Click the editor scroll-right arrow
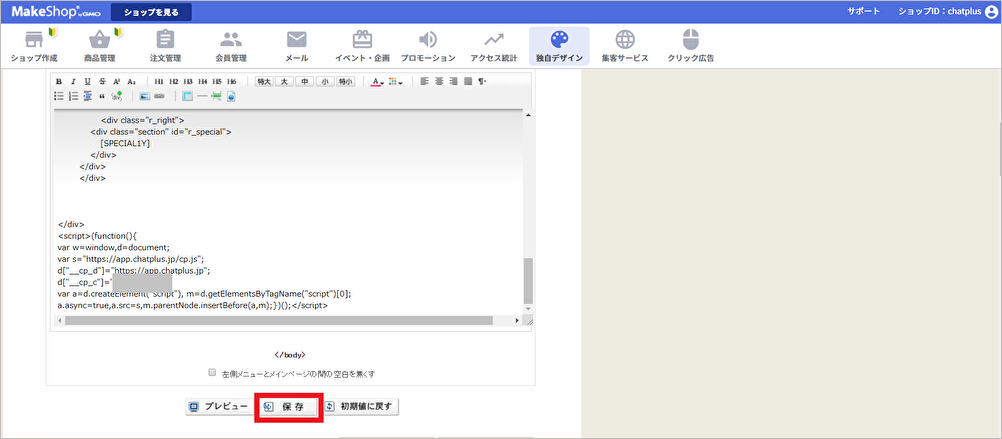This screenshot has height=439, width=1002. [x=517, y=320]
